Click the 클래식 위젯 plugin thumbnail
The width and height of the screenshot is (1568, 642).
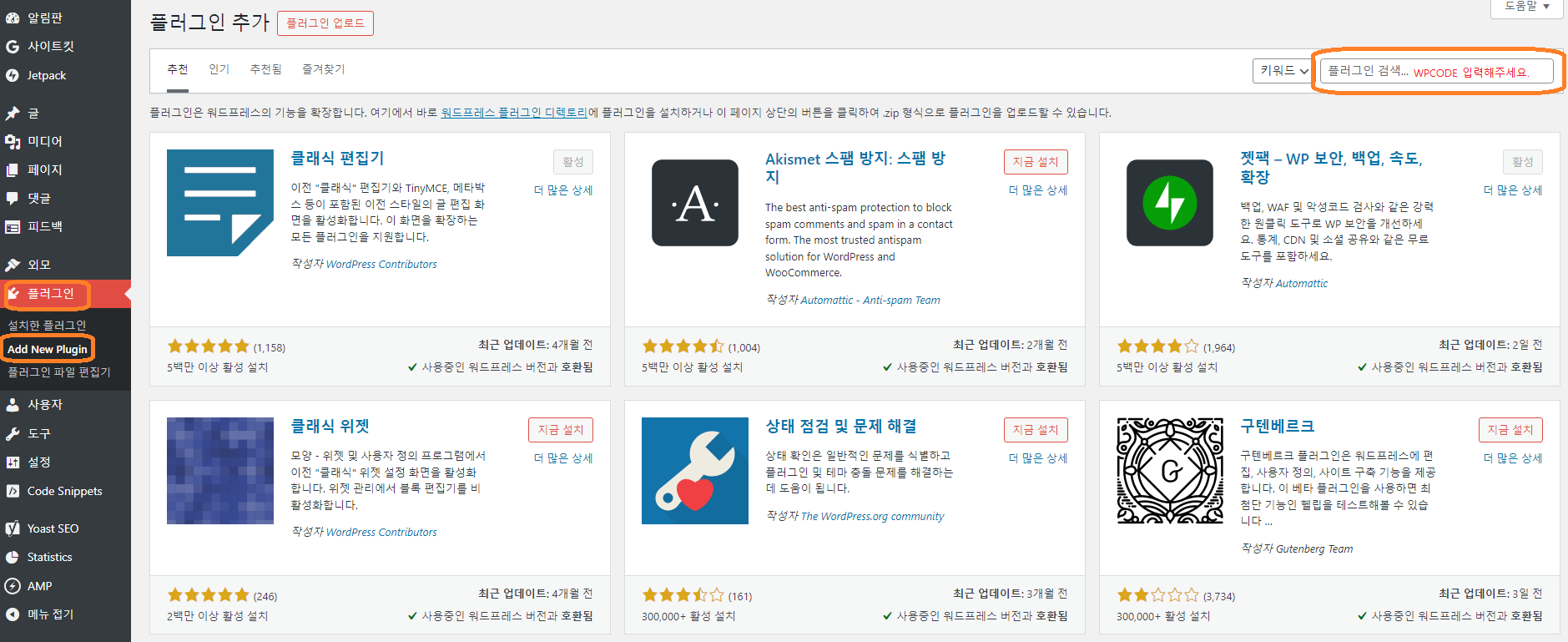click(x=220, y=471)
